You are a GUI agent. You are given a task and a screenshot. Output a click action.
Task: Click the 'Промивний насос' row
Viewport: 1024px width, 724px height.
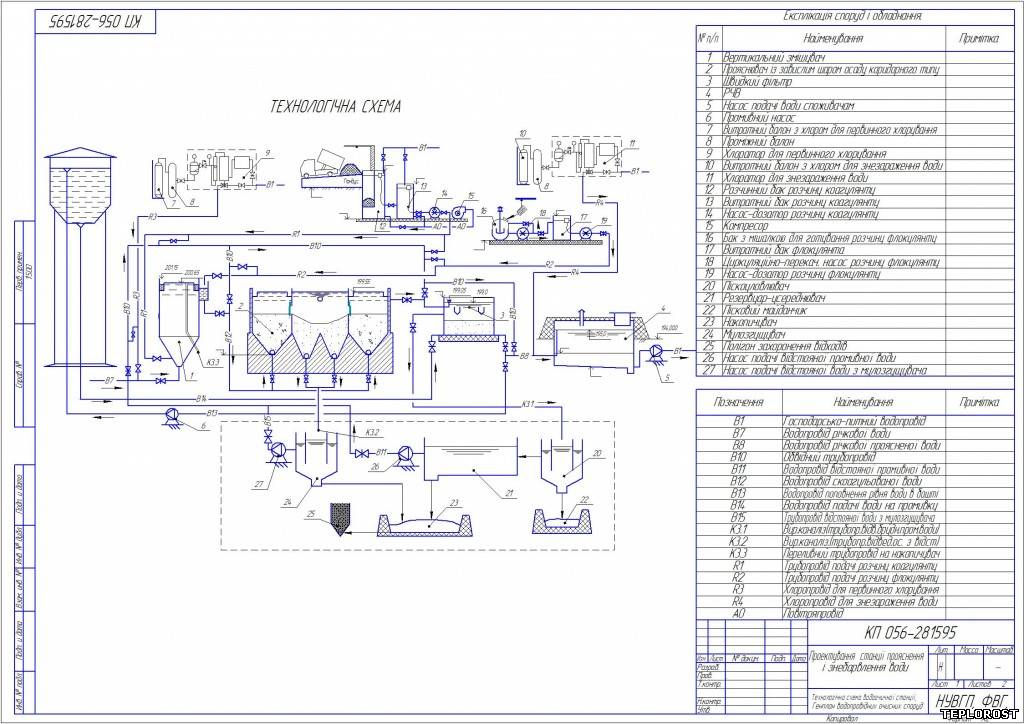click(857, 118)
